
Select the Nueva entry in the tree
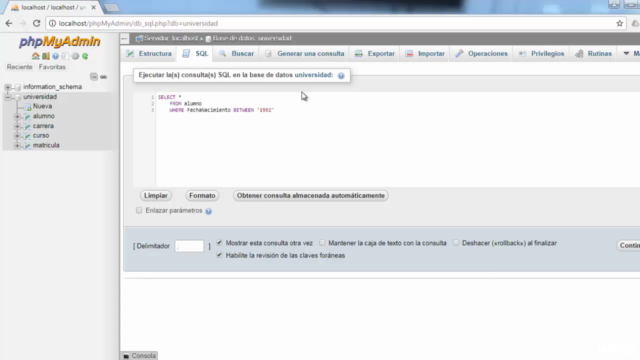tap(42, 106)
